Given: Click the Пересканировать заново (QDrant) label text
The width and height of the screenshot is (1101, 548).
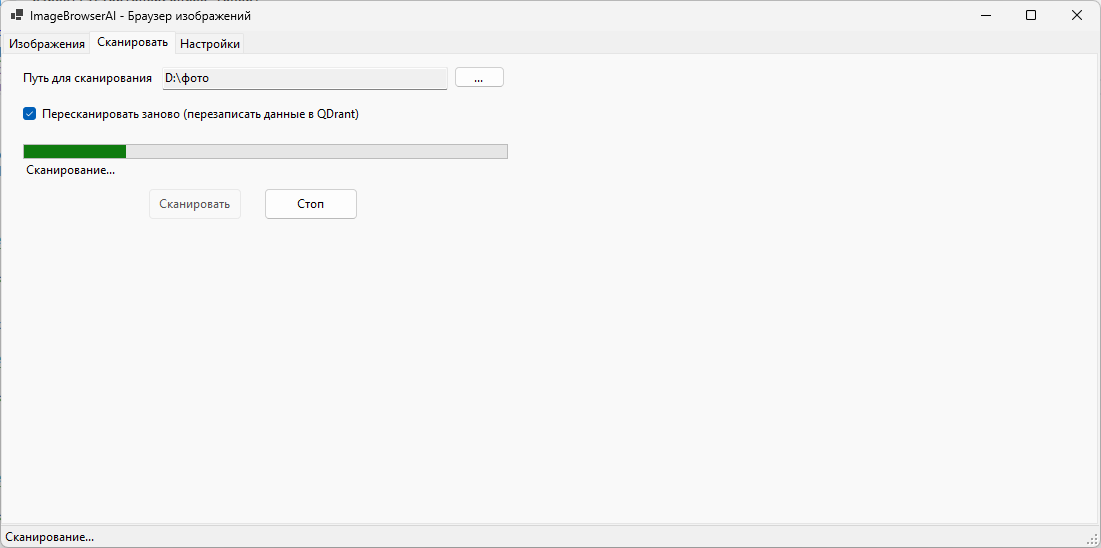Looking at the screenshot, I should click(x=200, y=114).
